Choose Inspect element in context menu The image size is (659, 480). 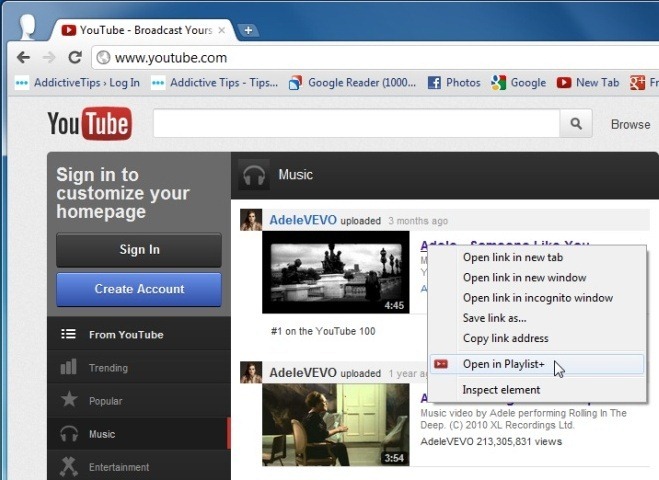click(x=501, y=390)
